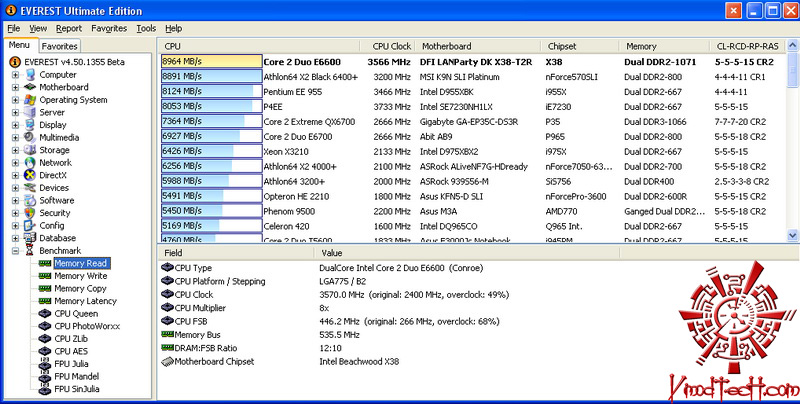Open the View menu
This screenshot has width=800, height=404.
pos(38,29)
